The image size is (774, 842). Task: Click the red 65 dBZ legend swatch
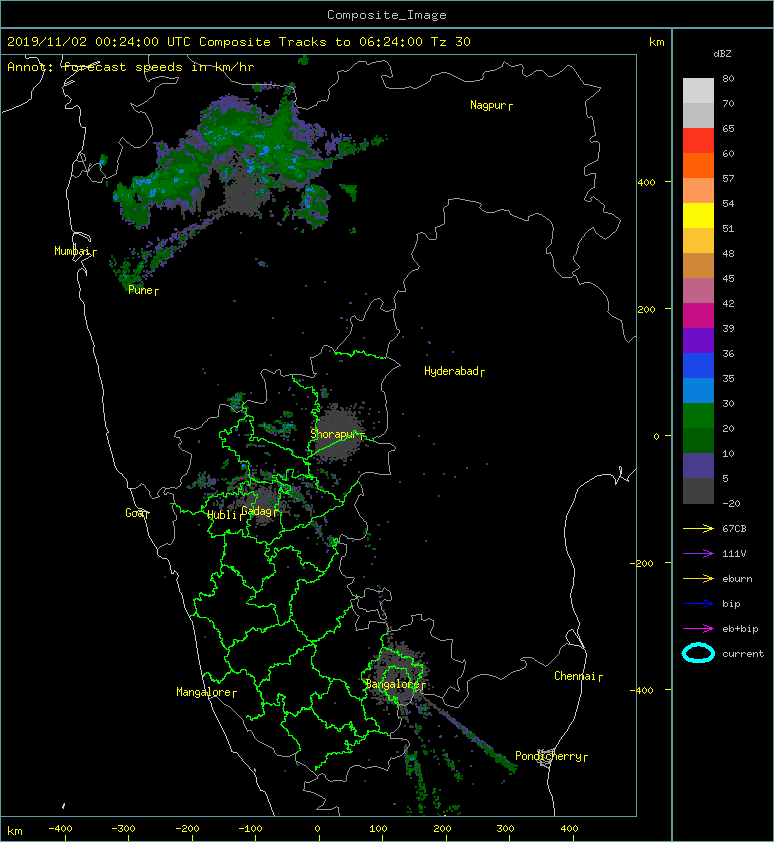click(698, 140)
